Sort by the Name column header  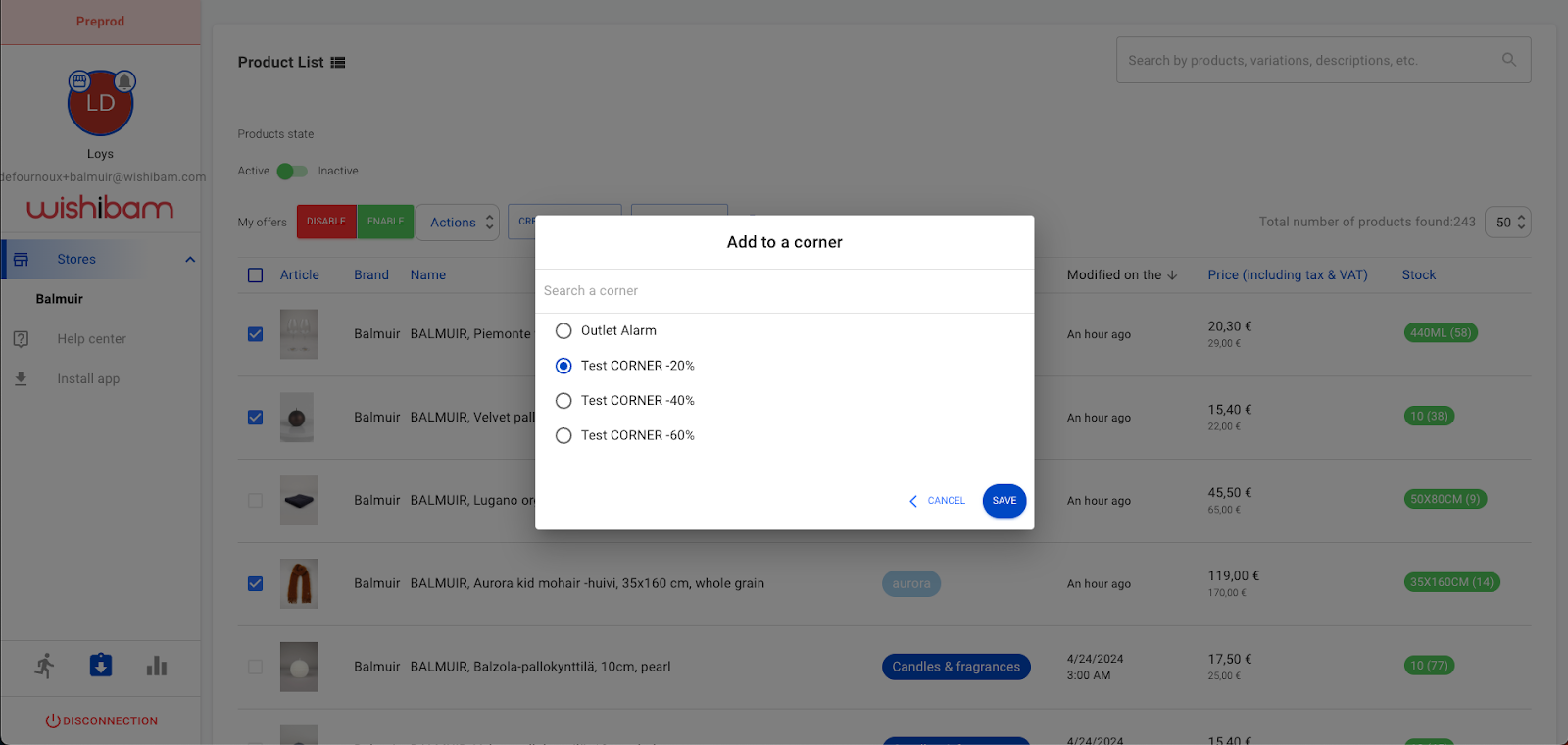click(428, 275)
